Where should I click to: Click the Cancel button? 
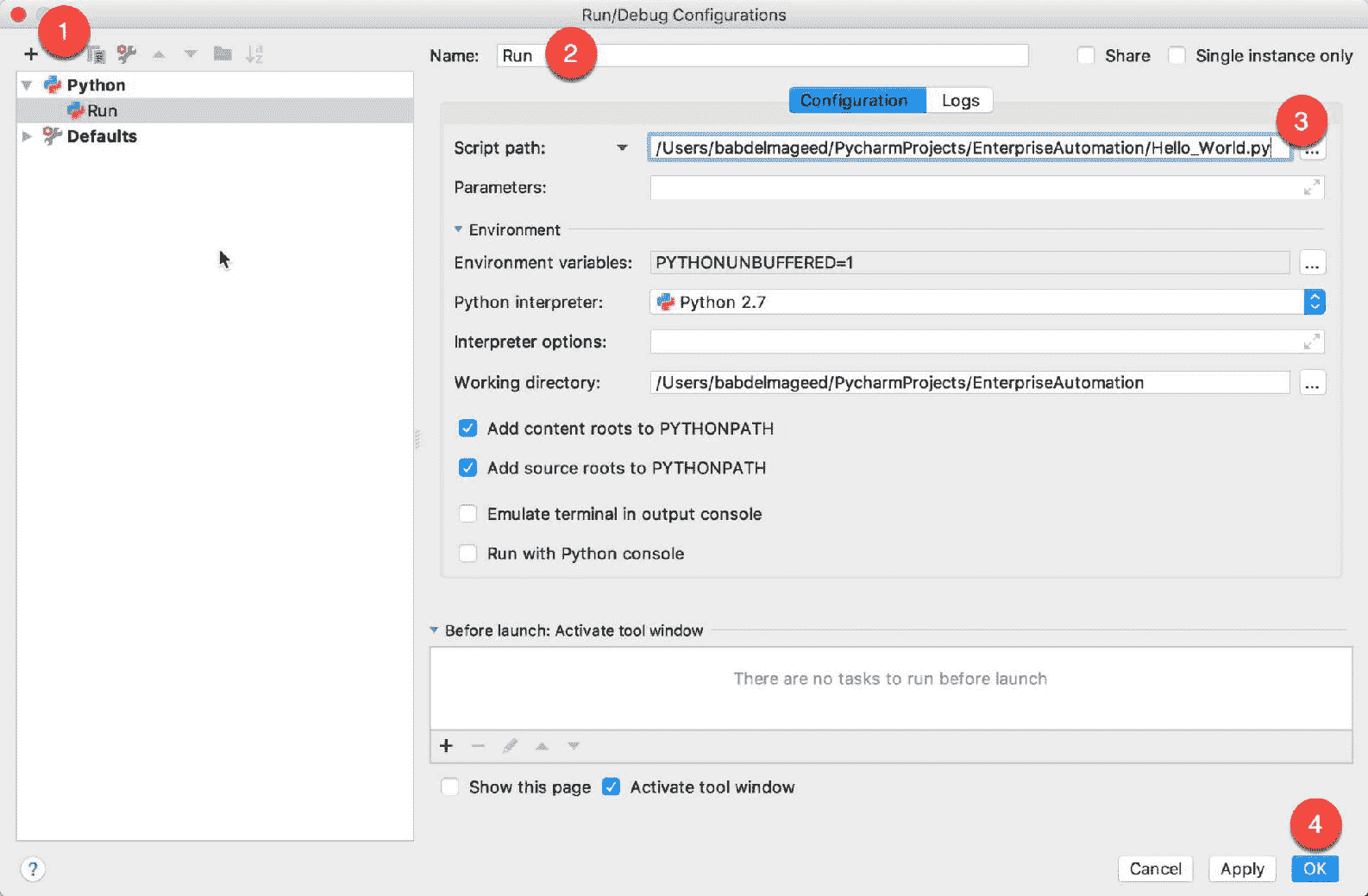pyautogui.click(x=1155, y=868)
